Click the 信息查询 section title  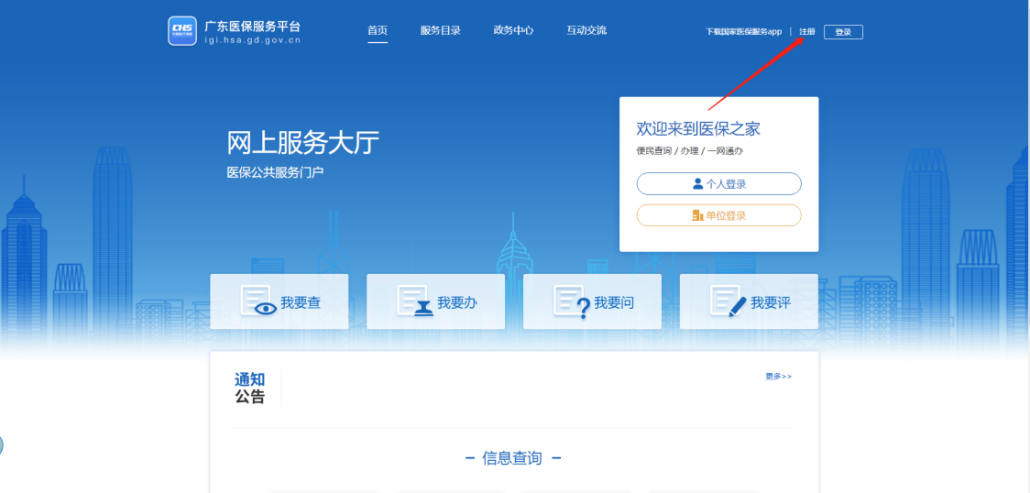click(513, 458)
